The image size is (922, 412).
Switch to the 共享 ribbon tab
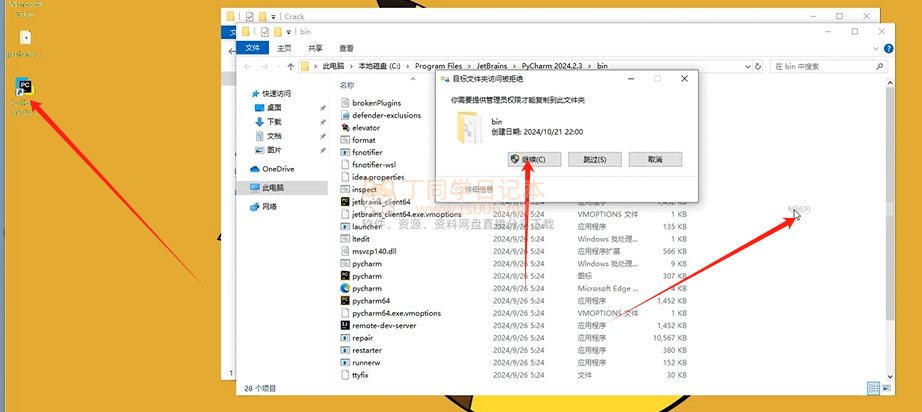click(x=315, y=48)
